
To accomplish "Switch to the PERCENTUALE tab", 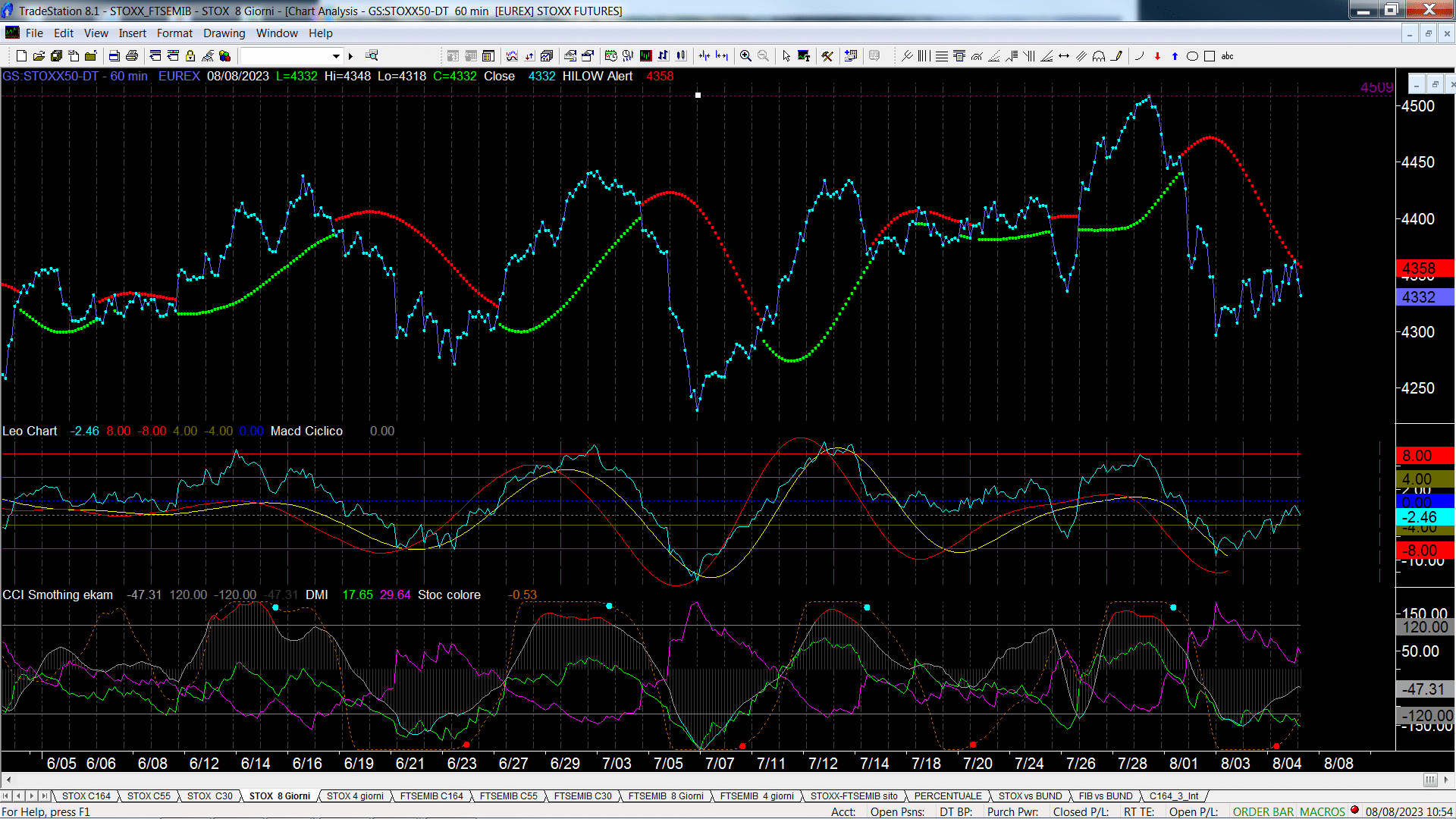I will pyautogui.click(x=947, y=796).
